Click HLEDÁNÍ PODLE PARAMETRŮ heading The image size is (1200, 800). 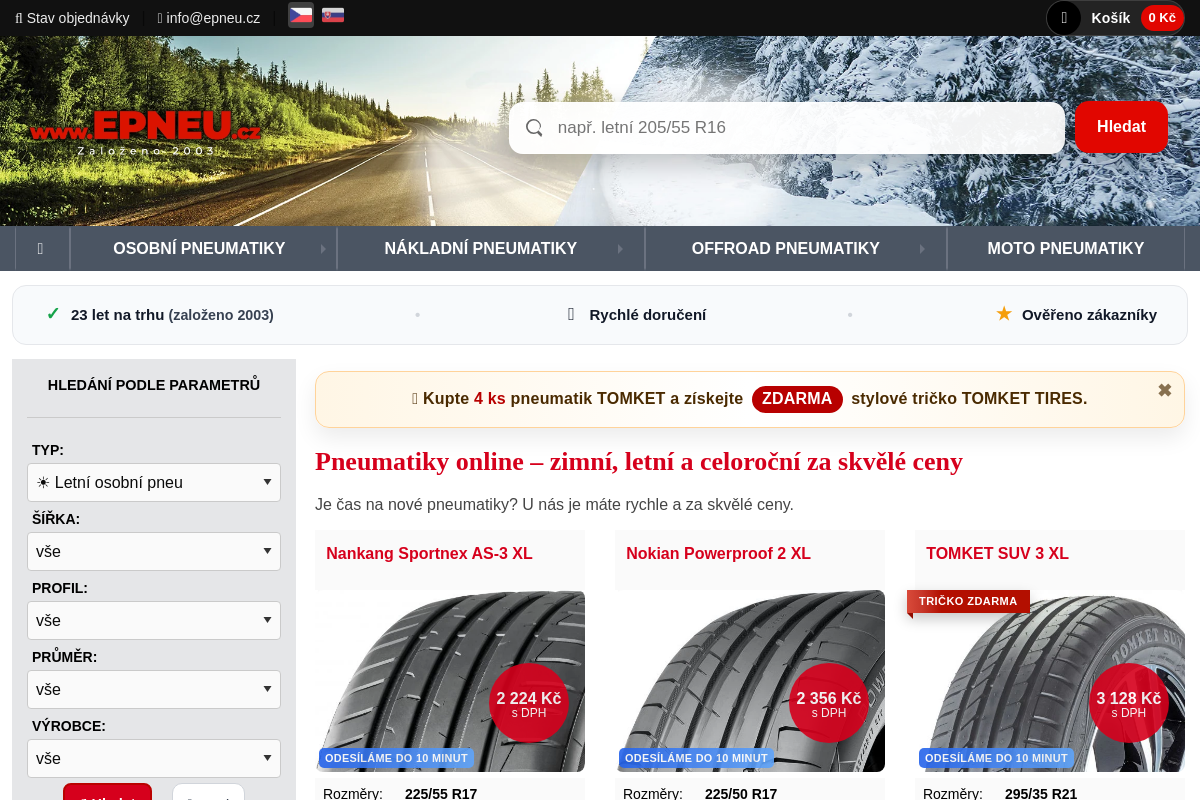pos(154,384)
